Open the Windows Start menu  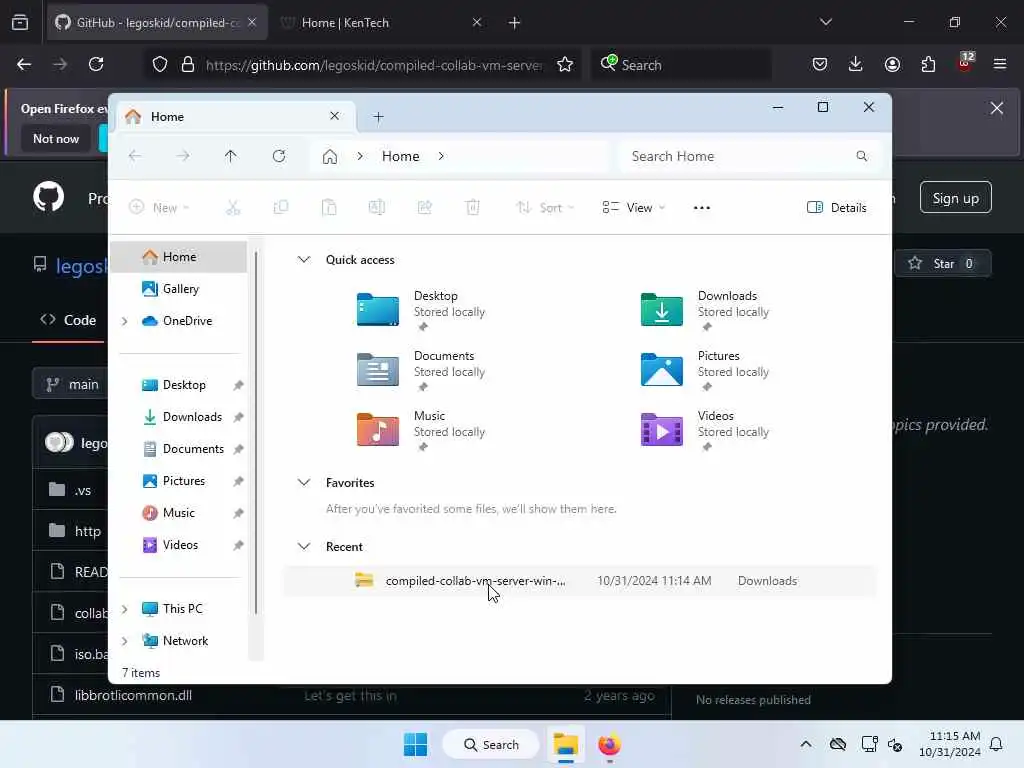[x=415, y=744]
